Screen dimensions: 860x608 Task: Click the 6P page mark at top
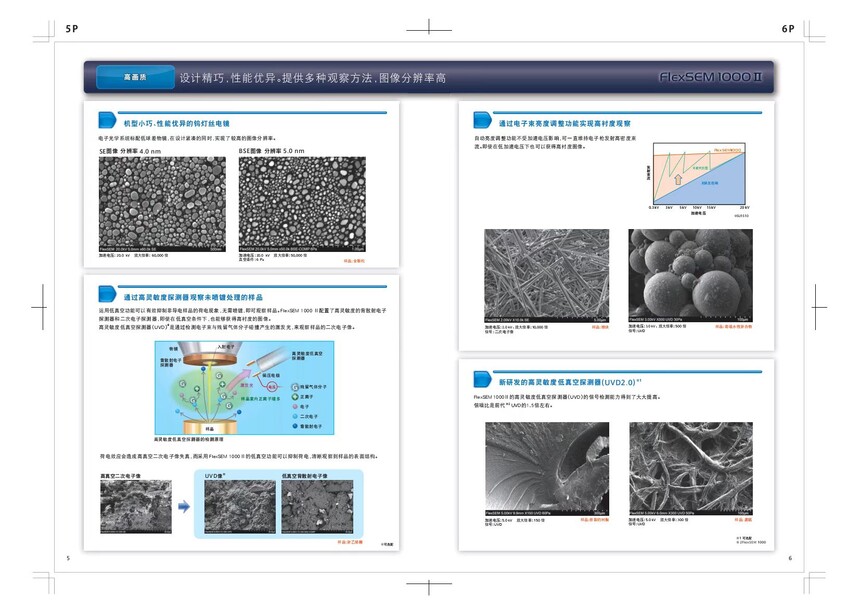[788, 29]
